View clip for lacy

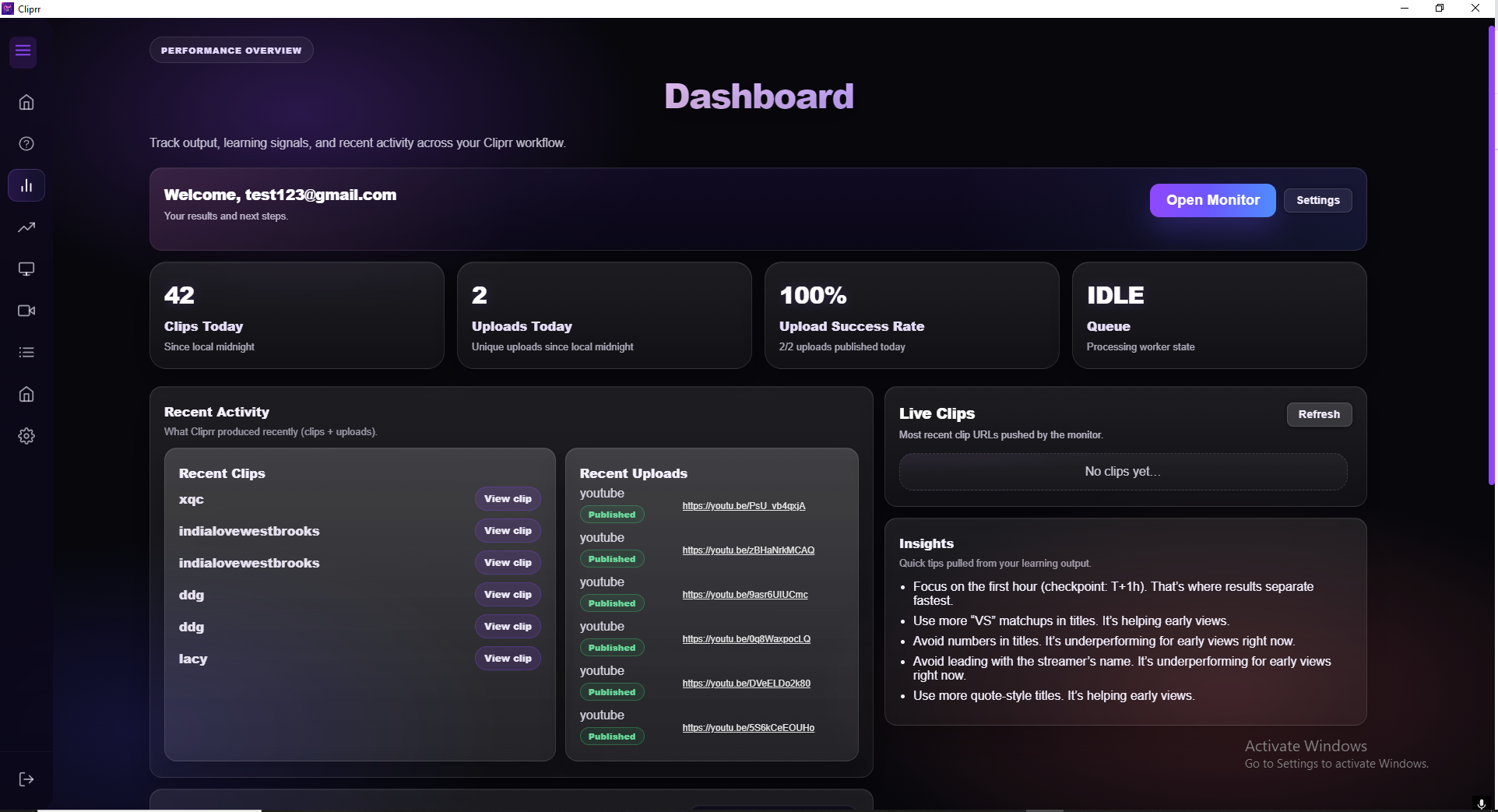(507, 658)
